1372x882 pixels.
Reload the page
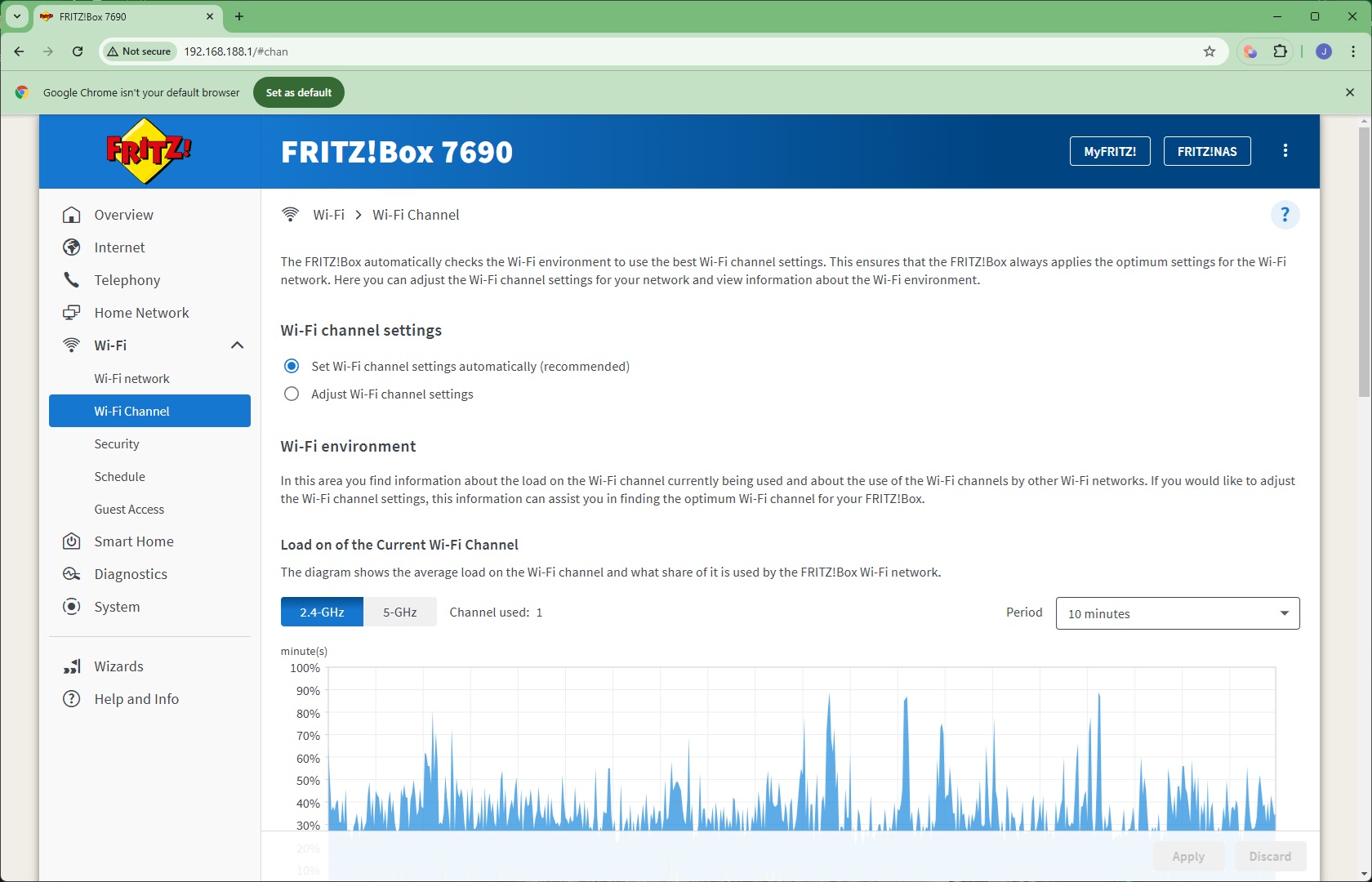78,51
